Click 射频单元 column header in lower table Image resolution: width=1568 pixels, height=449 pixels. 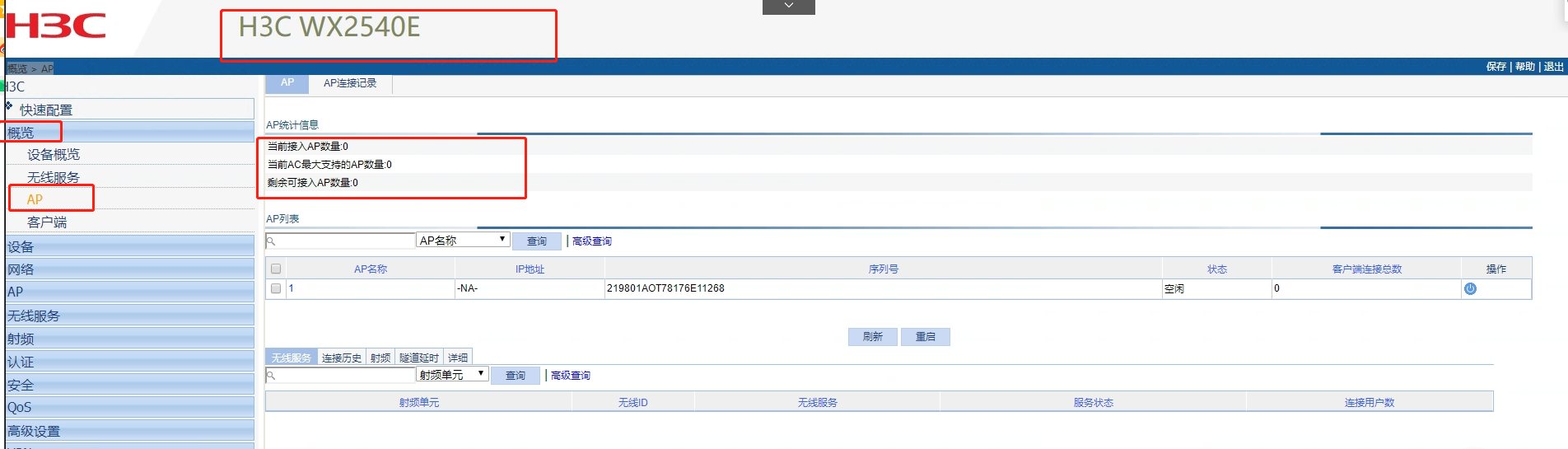tap(419, 403)
